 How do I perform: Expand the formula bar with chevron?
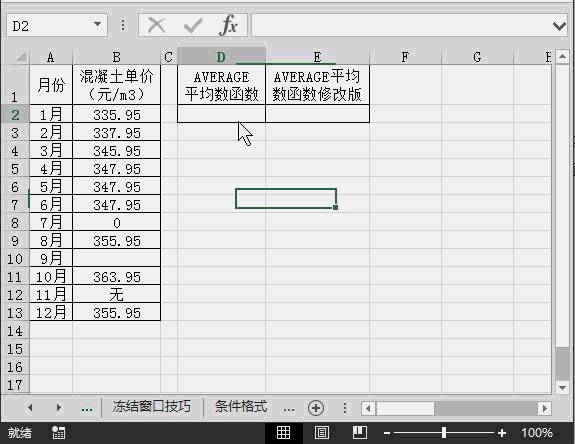coord(559,26)
